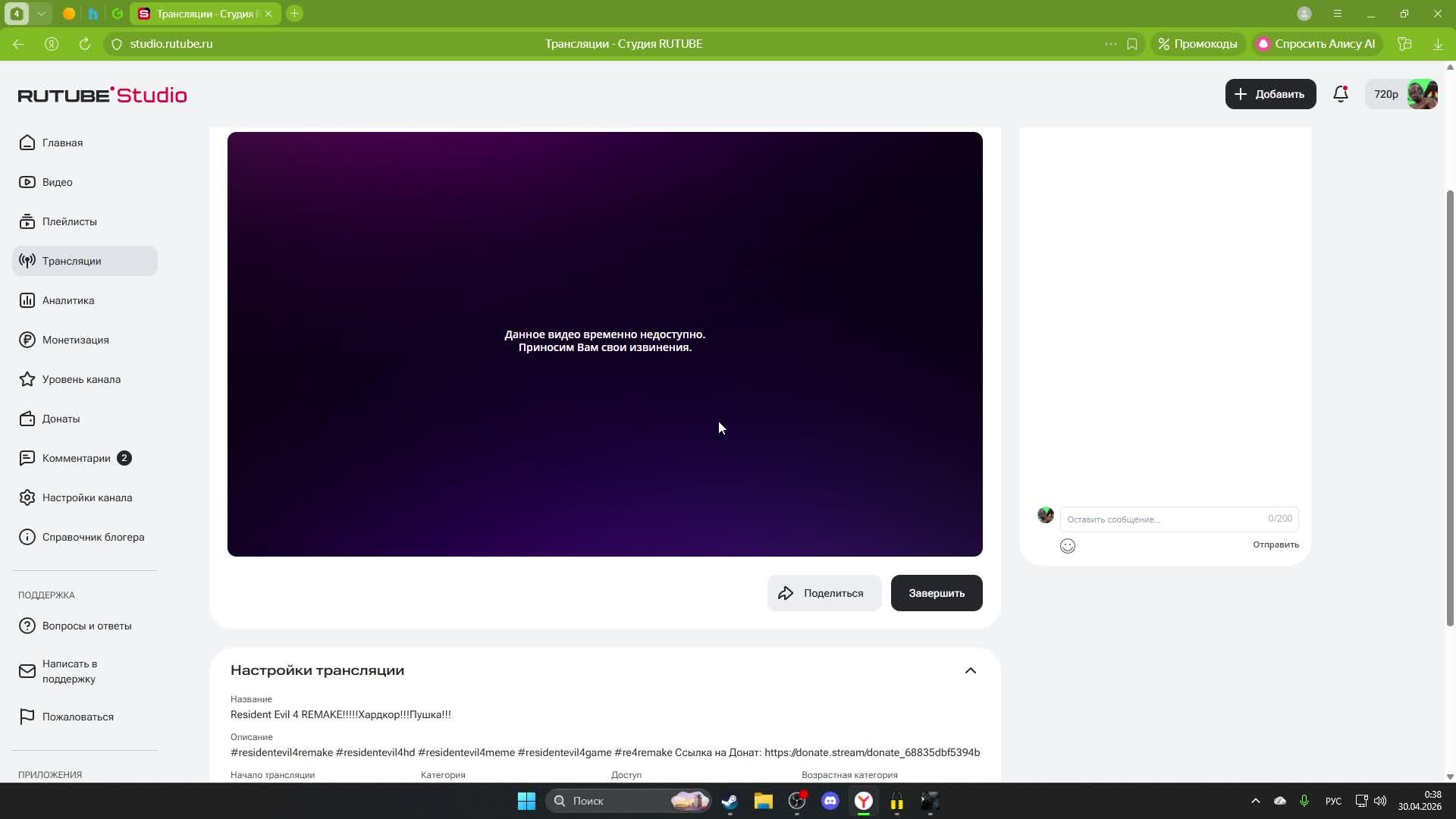Image resolution: width=1456 pixels, height=819 pixels.
Task: Open the Монетизация sidebar section
Action: 75,340
